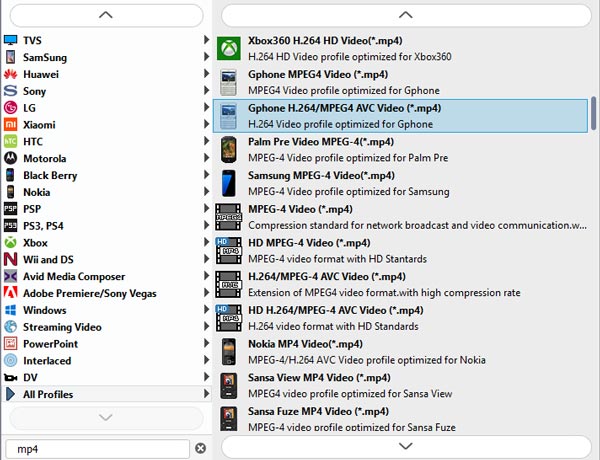Click the DV camcorder icon
The width and height of the screenshot is (600, 460).
click(10, 377)
